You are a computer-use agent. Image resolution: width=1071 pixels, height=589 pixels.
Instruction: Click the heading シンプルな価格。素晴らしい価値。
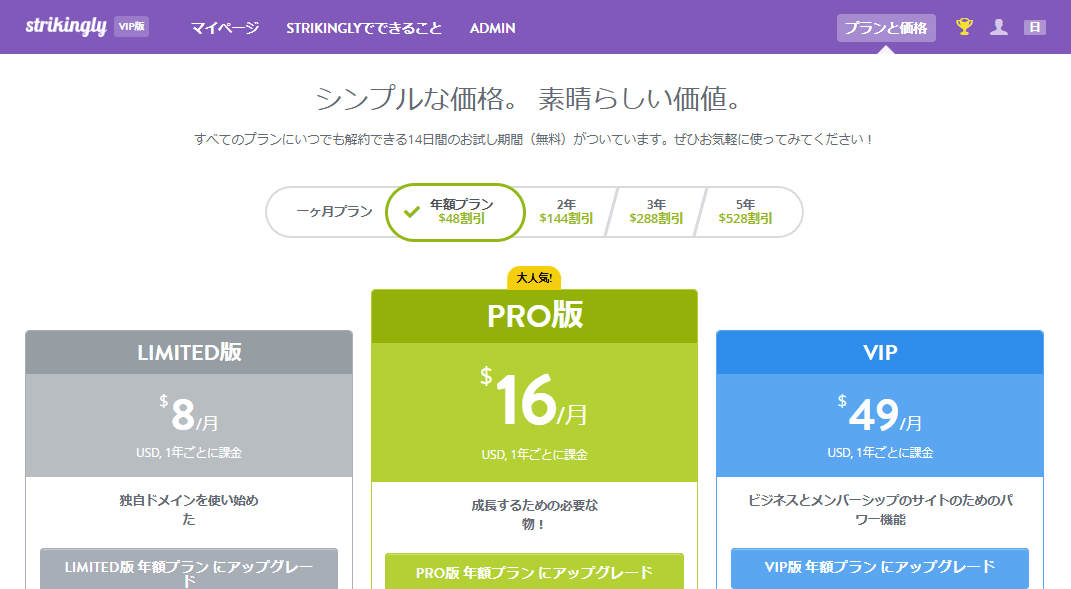click(529, 100)
